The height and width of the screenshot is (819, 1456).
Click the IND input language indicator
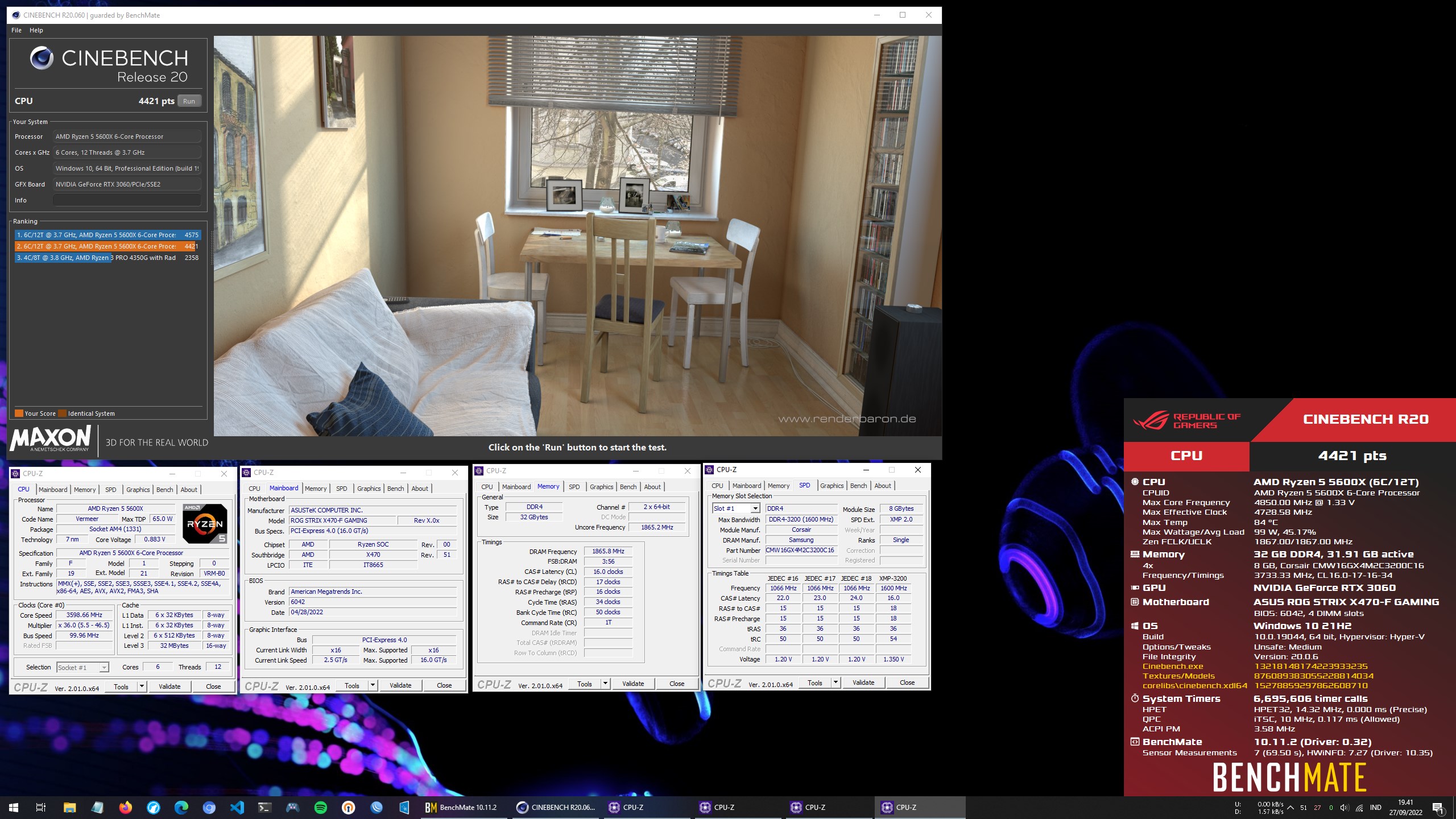1376,808
